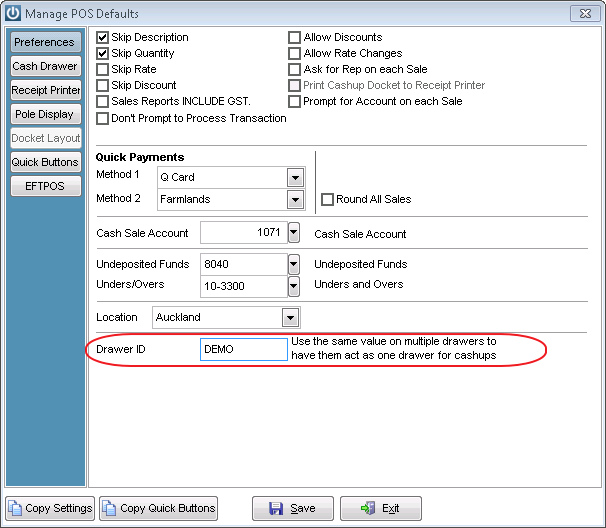Image resolution: width=606 pixels, height=528 pixels.
Task: Open the Cash Drawer section
Action: (46, 66)
